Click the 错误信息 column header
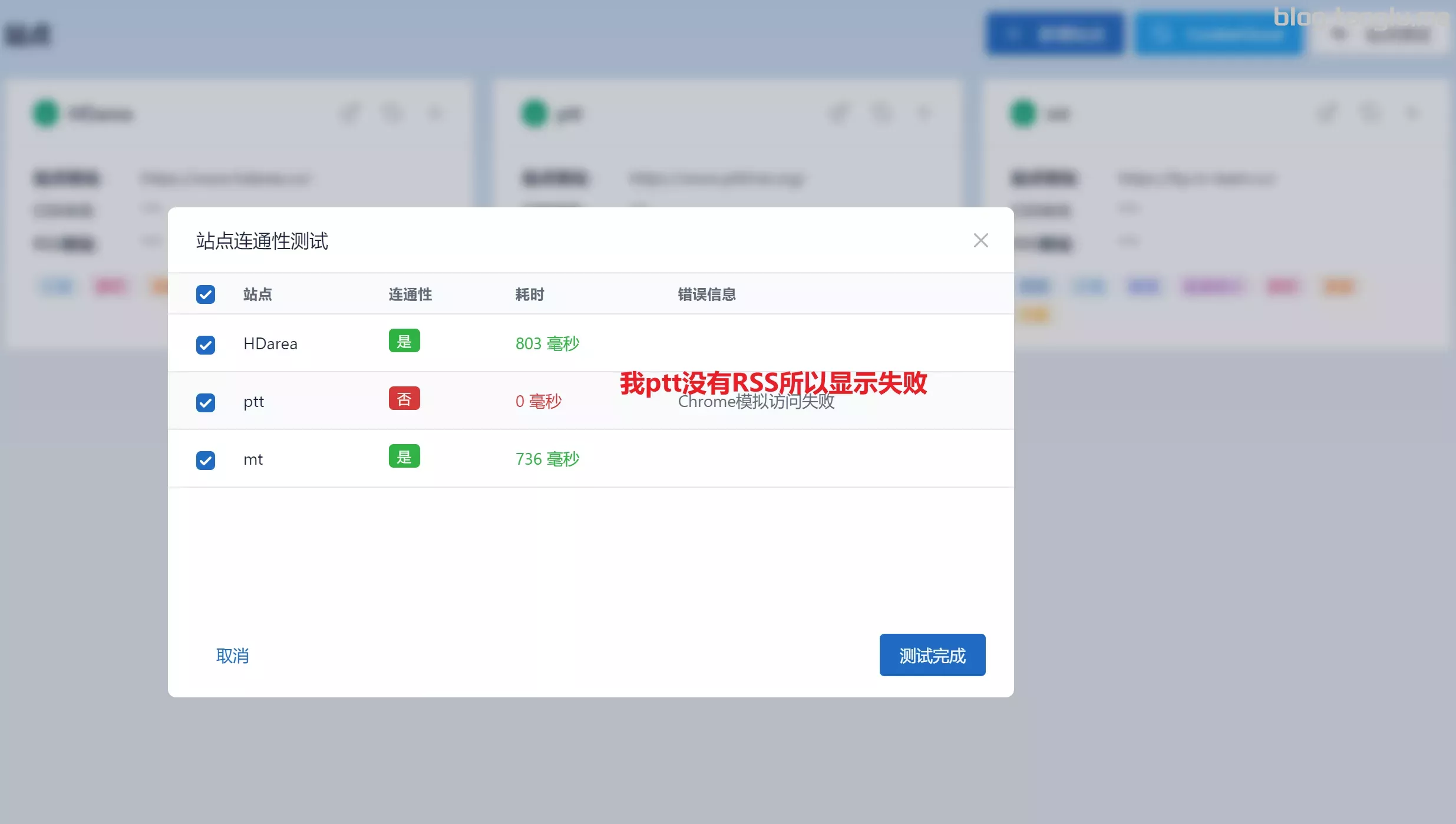This screenshot has width=1456, height=824. tap(706, 294)
